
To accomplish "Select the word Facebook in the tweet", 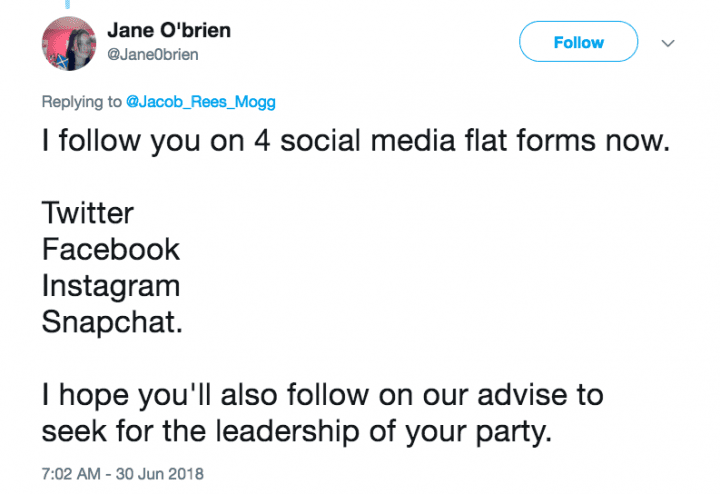I will (111, 250).
